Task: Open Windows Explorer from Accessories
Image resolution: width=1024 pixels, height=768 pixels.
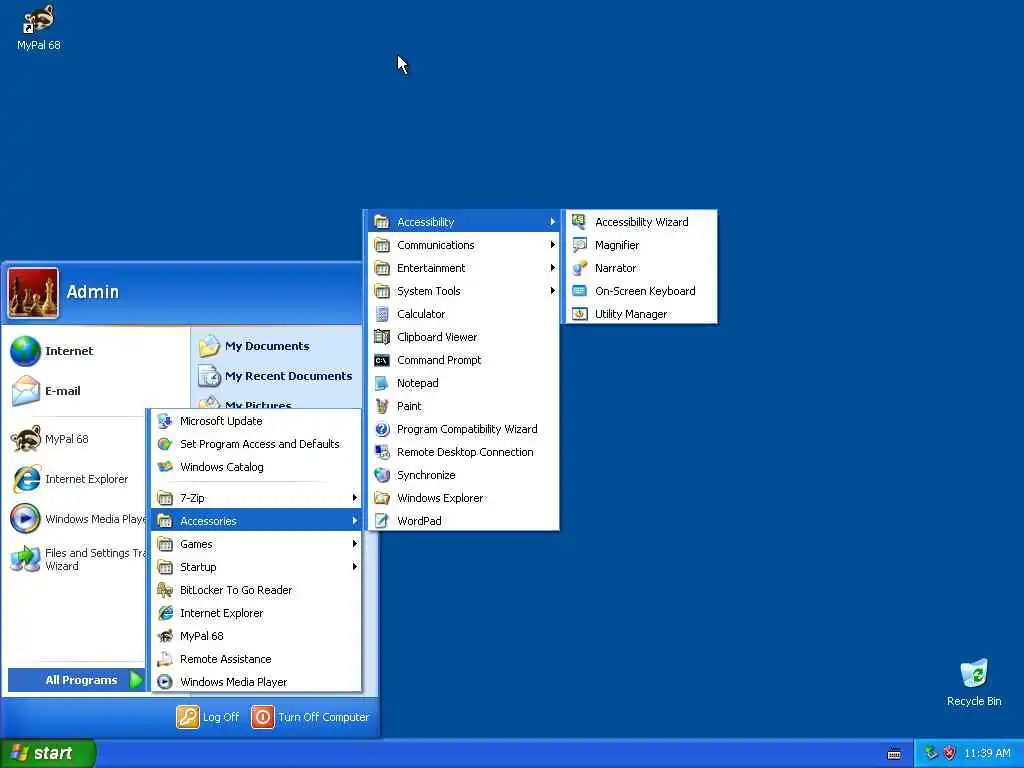Action: click(x=463, y=498)
